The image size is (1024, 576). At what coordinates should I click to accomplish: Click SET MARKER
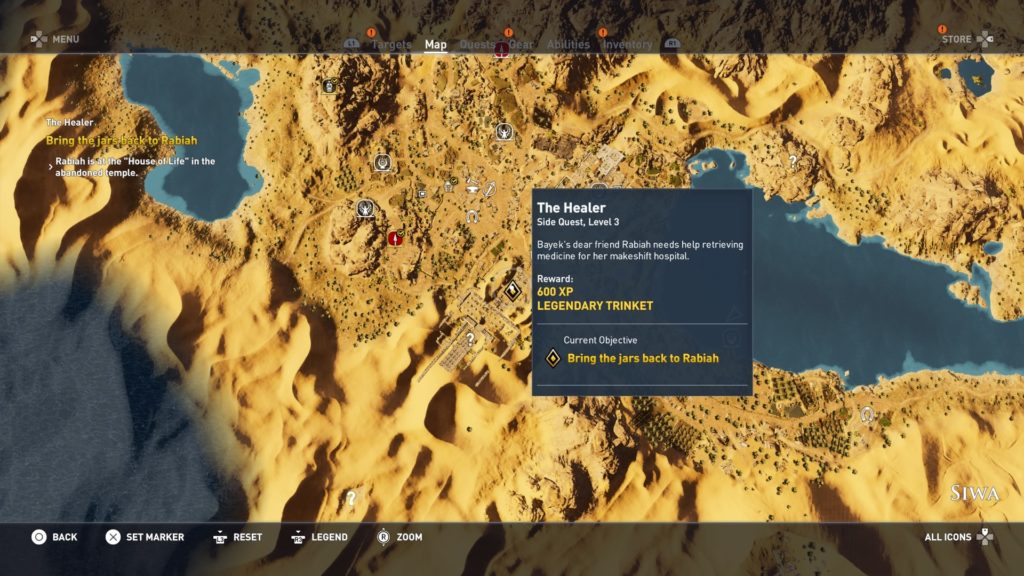pyautogui.click(x=155, y=537)
